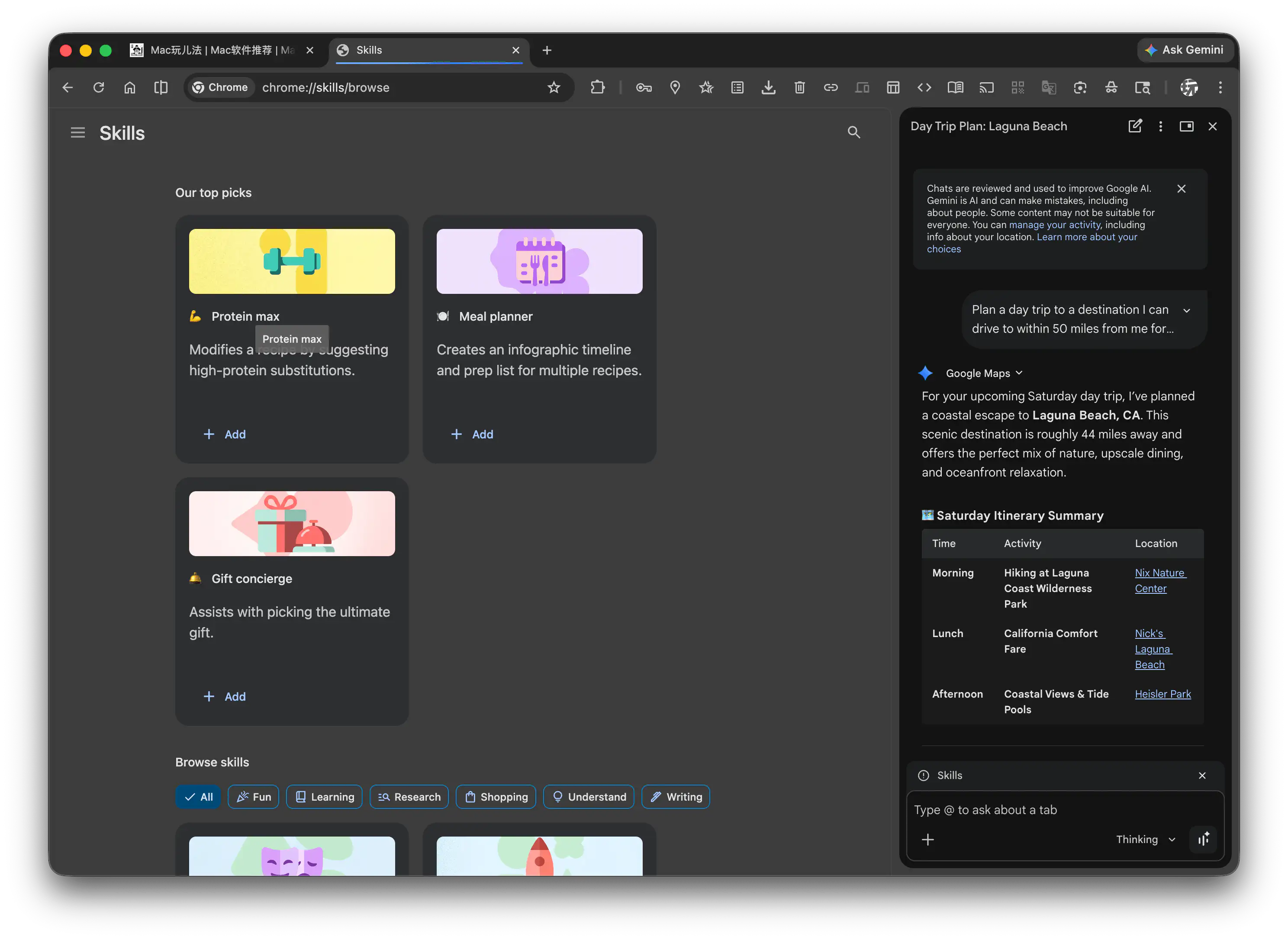The width and height of the screenshot is (1288, 940).
Task: Select the All filter chip
Action: tap(198, 797)
